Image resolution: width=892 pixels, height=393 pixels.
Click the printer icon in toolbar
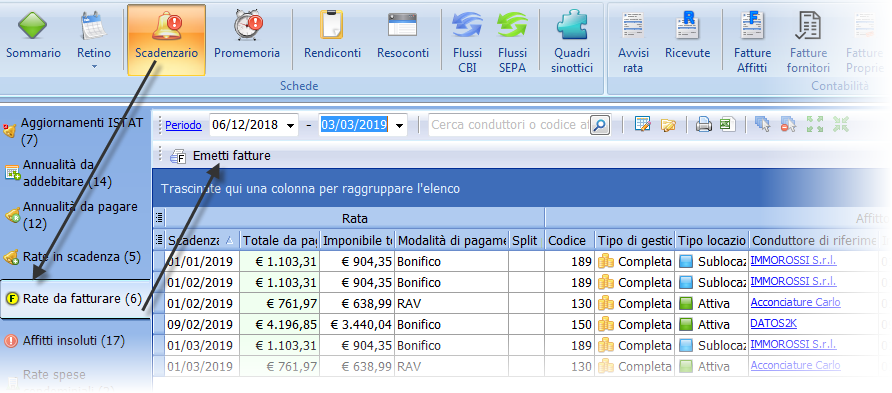pos(704,125)
